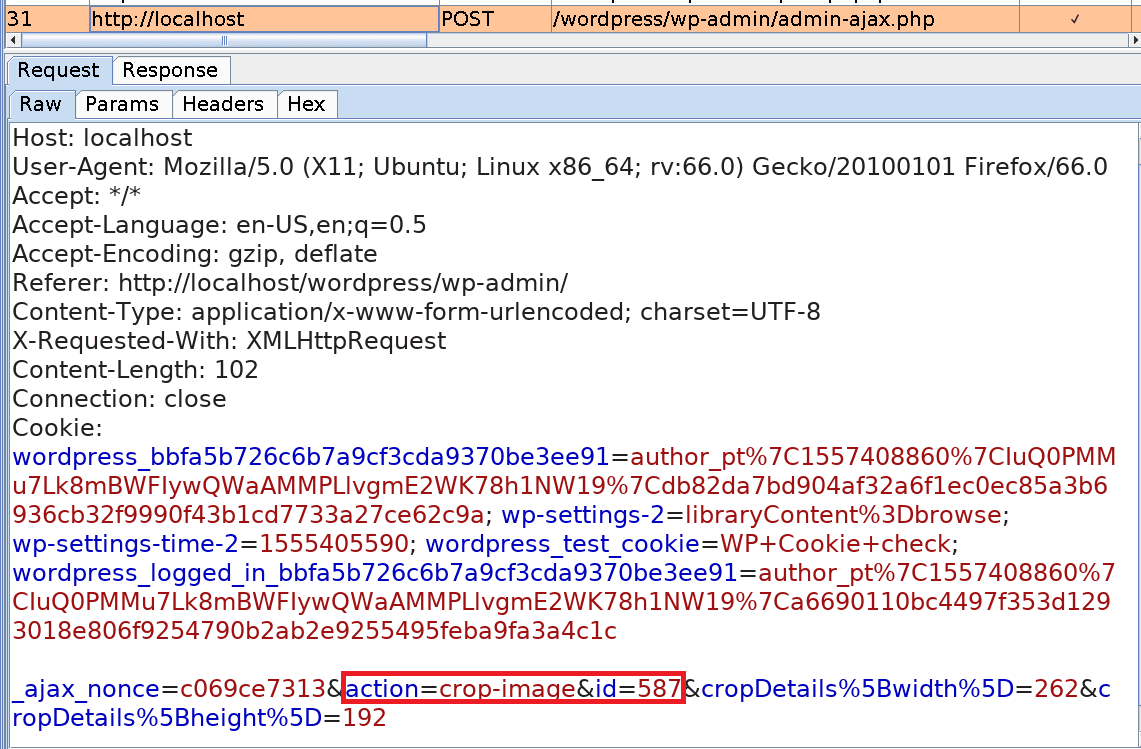This screenshot has height=749, width=1141.
Task: Select the checkmark in row 31
Action: coord(1075,18)
